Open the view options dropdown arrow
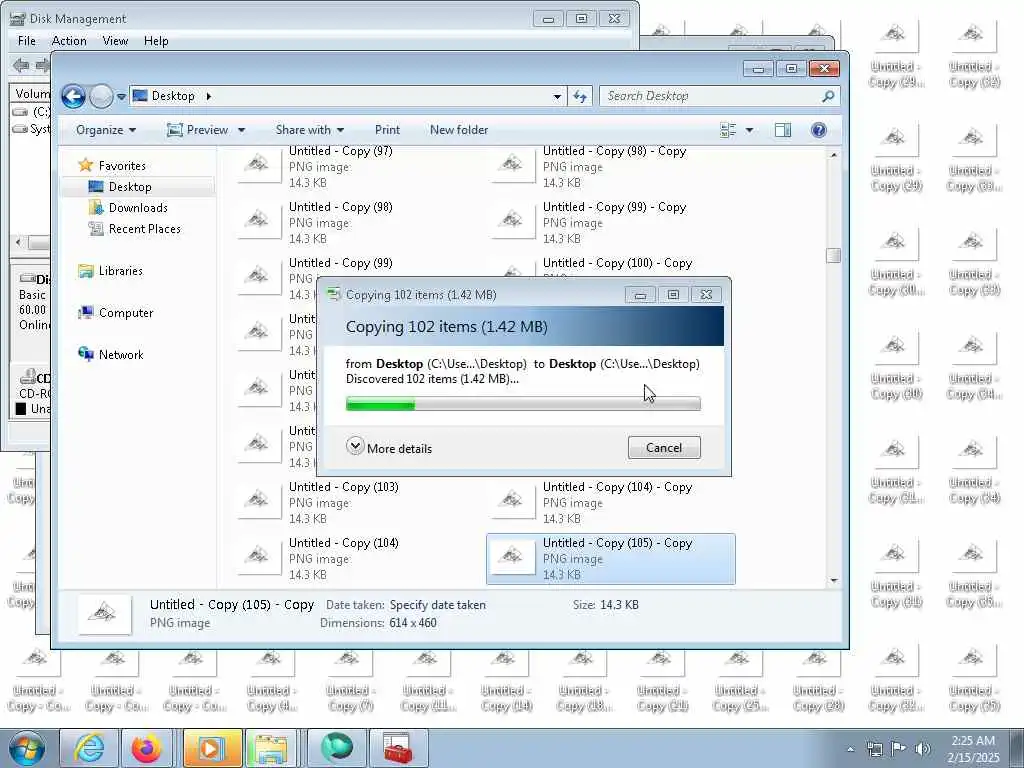This screenshot has width=1024, height=768. point(749,130)
